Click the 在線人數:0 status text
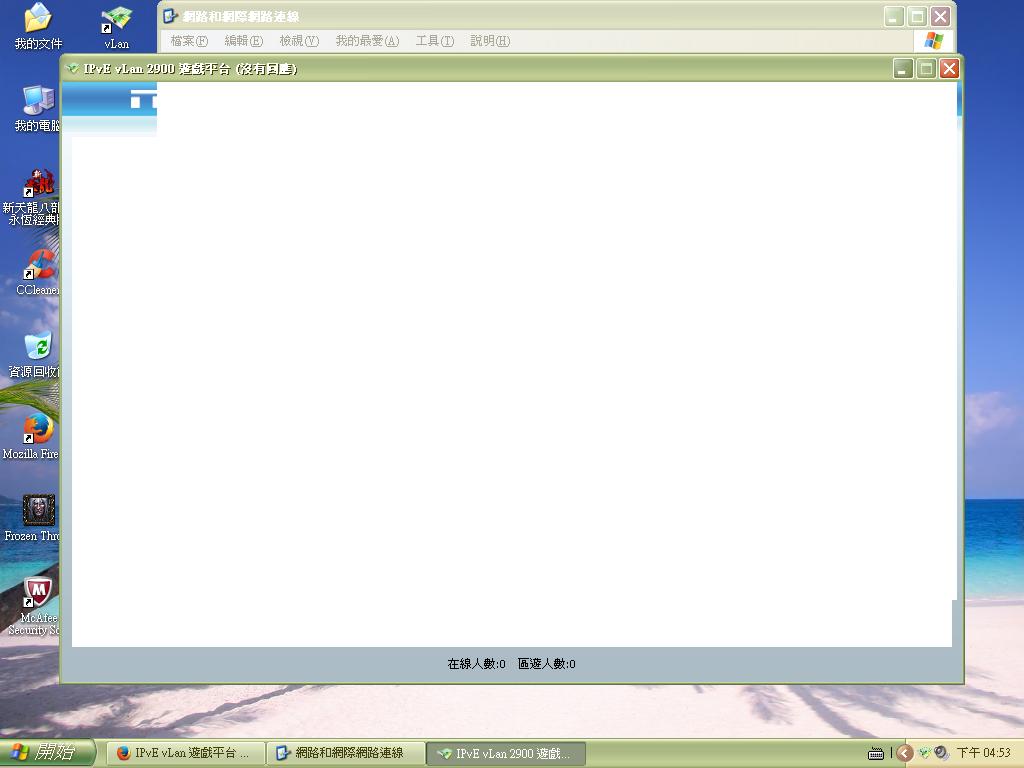Image resolution: width=1024 pixels, height=768 pixels. (476, 664)
